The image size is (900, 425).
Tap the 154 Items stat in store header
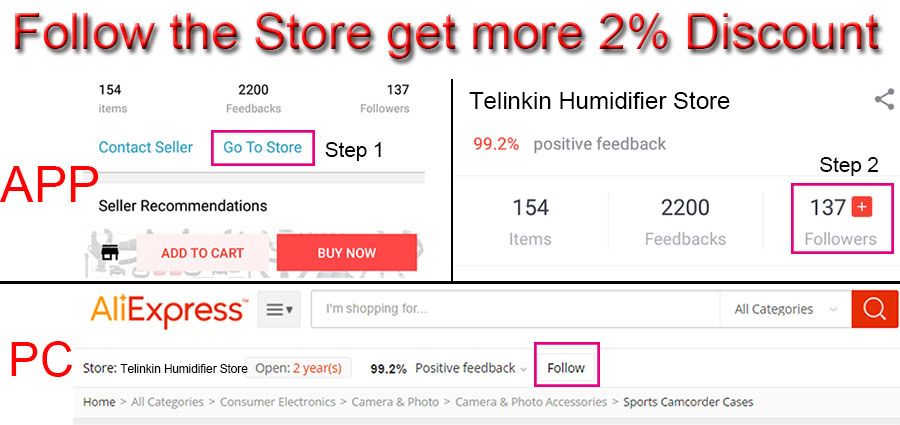coord(530,222)
